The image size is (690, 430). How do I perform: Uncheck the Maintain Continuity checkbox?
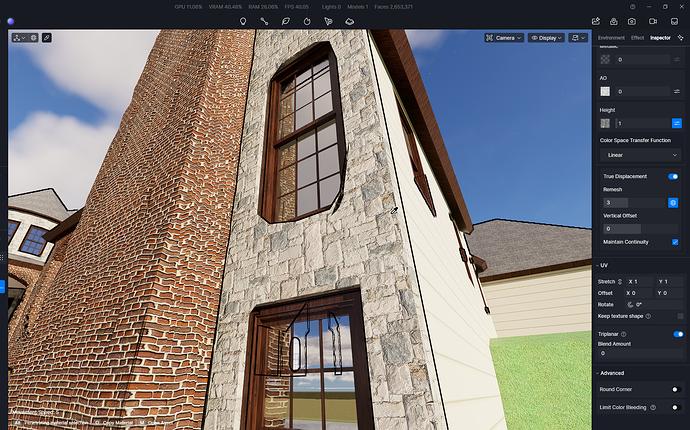pos(675,242)
